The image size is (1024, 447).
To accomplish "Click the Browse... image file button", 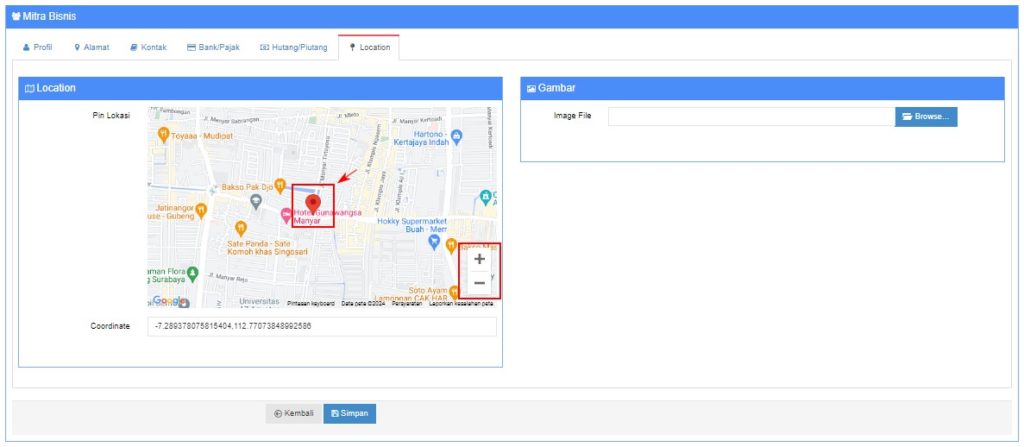I will (x=926, y=116).
